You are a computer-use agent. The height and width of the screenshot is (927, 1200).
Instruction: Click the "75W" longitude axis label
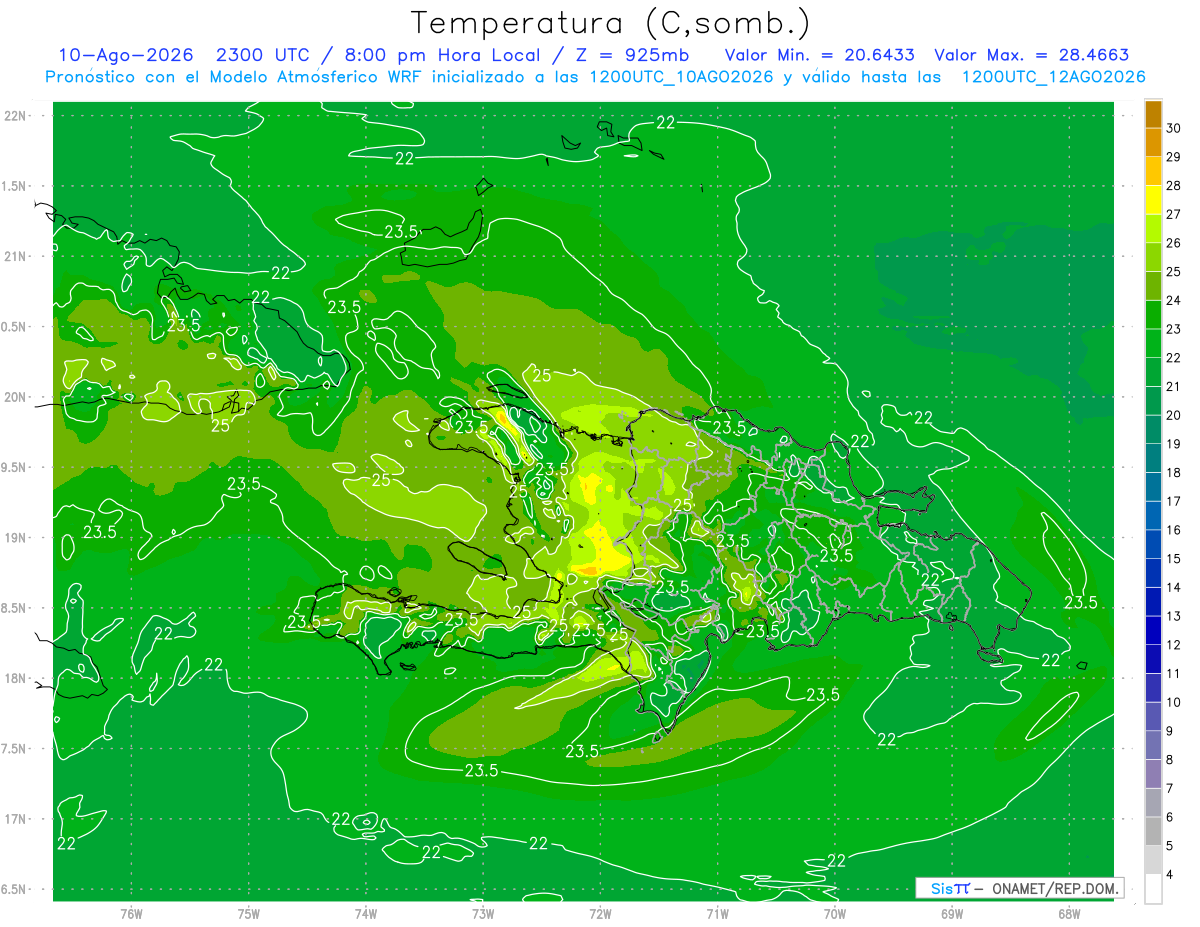click(x=249, y=914)
